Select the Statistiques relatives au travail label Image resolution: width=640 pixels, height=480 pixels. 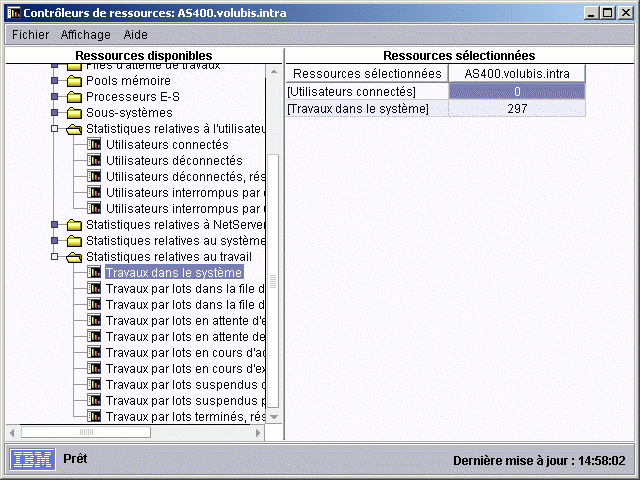point(169,257)
